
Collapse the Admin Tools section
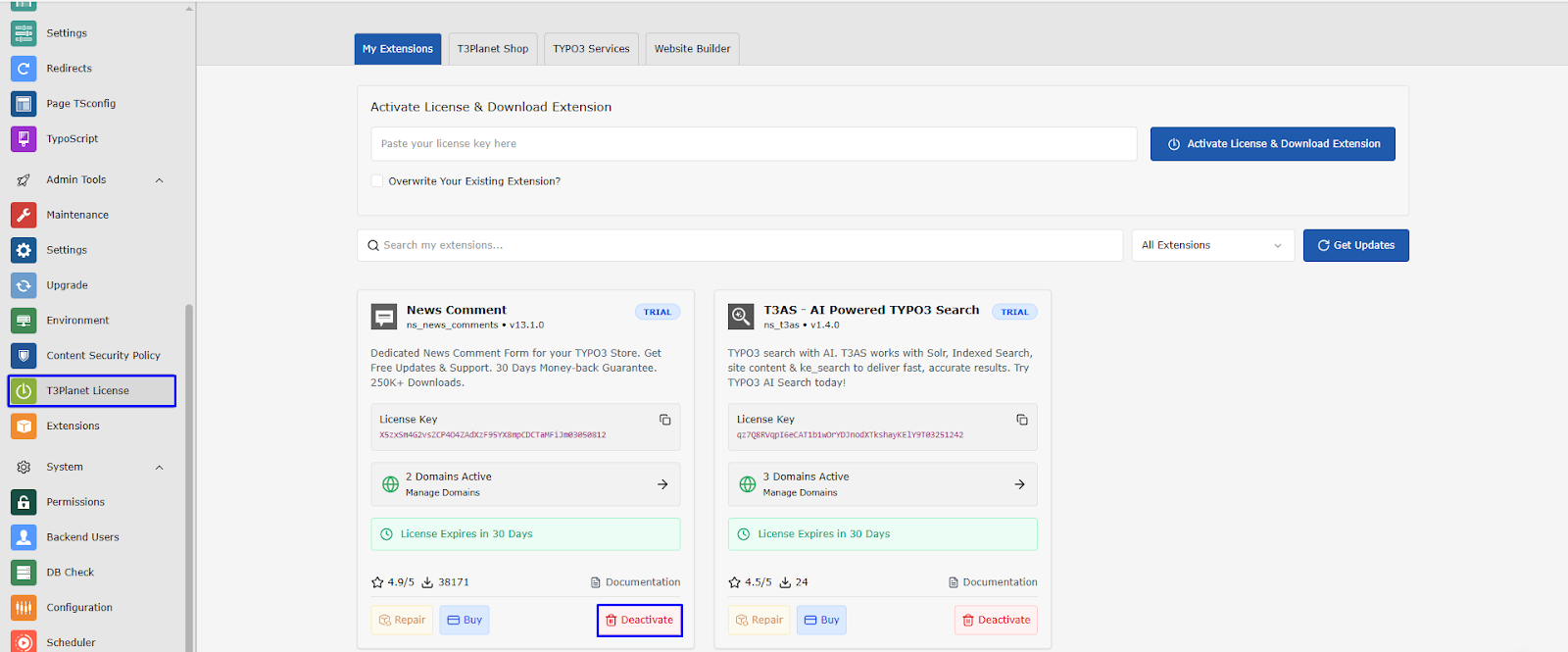tap(159, 180)
